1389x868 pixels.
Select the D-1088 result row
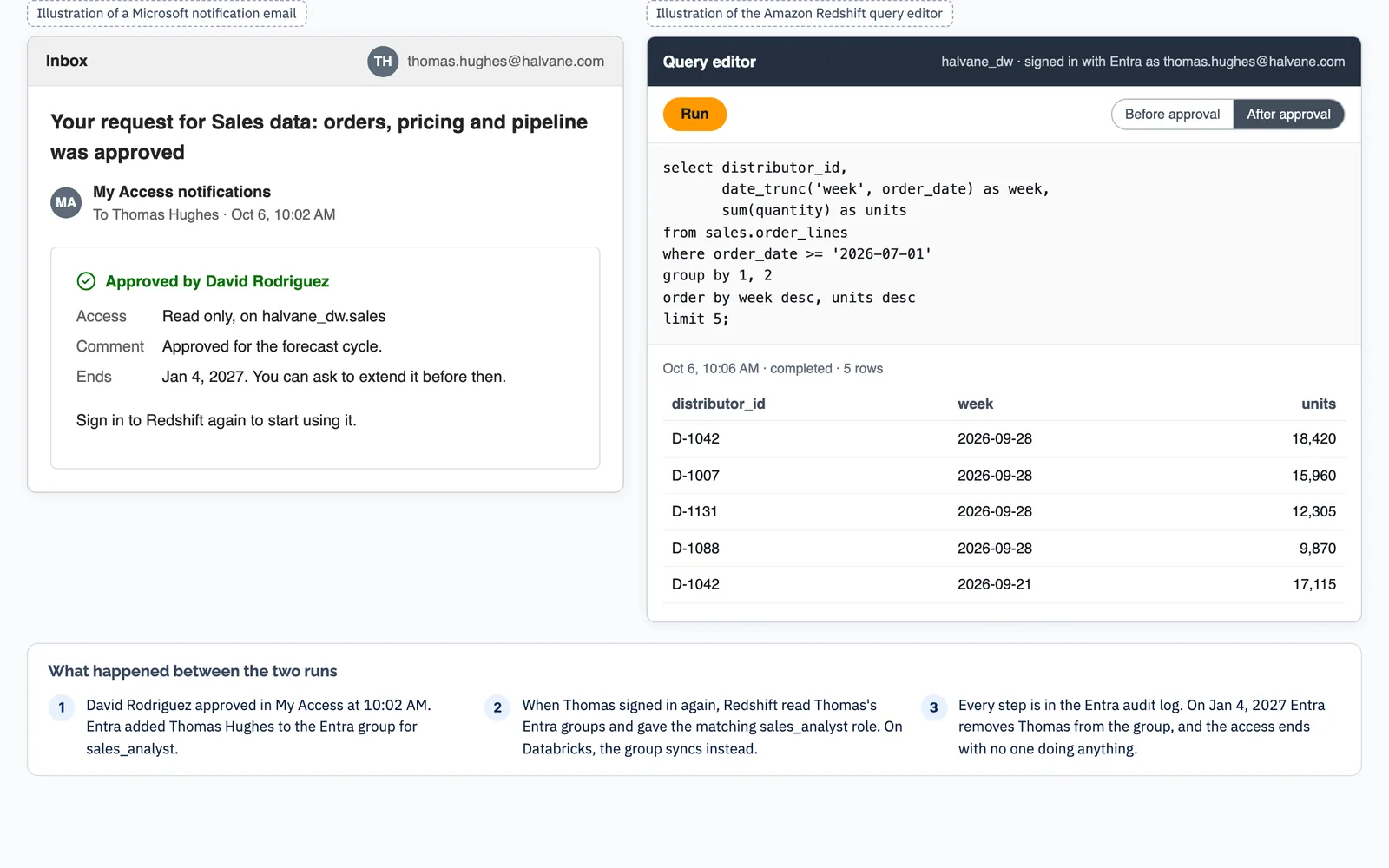(x=1004, y=549)
